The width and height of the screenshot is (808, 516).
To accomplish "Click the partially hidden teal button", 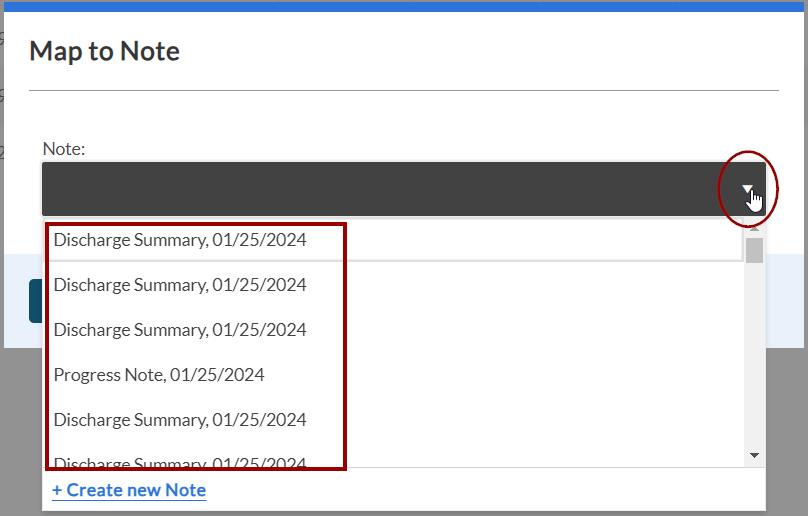I will coord(35,301).
